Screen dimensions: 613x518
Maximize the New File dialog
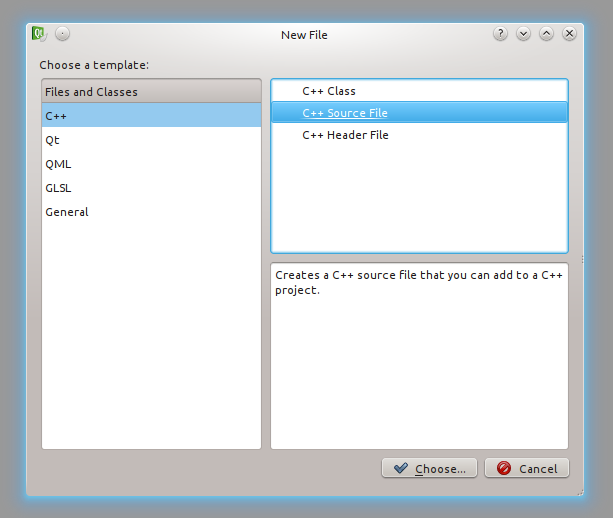(546, 34)
